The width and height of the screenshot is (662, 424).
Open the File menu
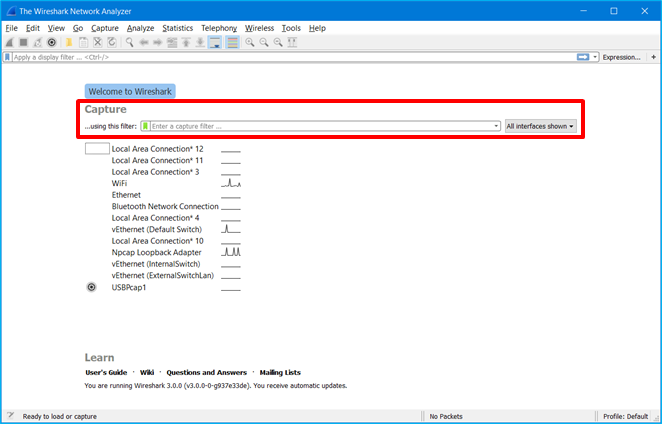point(11,28)
